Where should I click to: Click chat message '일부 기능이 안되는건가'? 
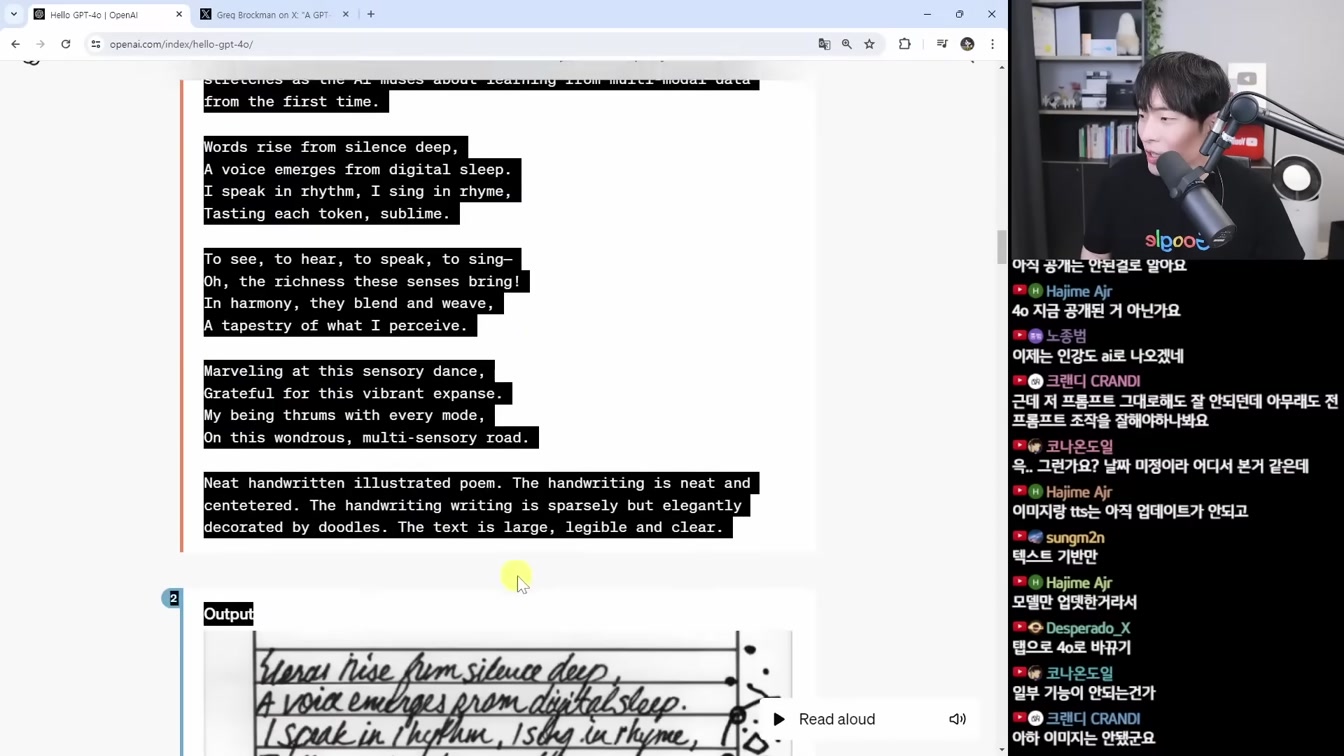pyautogui.click(x=1083, y=692)
